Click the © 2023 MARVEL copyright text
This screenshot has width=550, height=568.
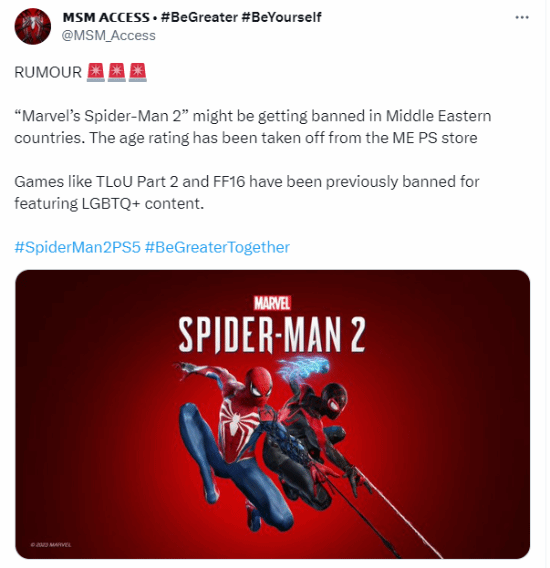[51, 544]
